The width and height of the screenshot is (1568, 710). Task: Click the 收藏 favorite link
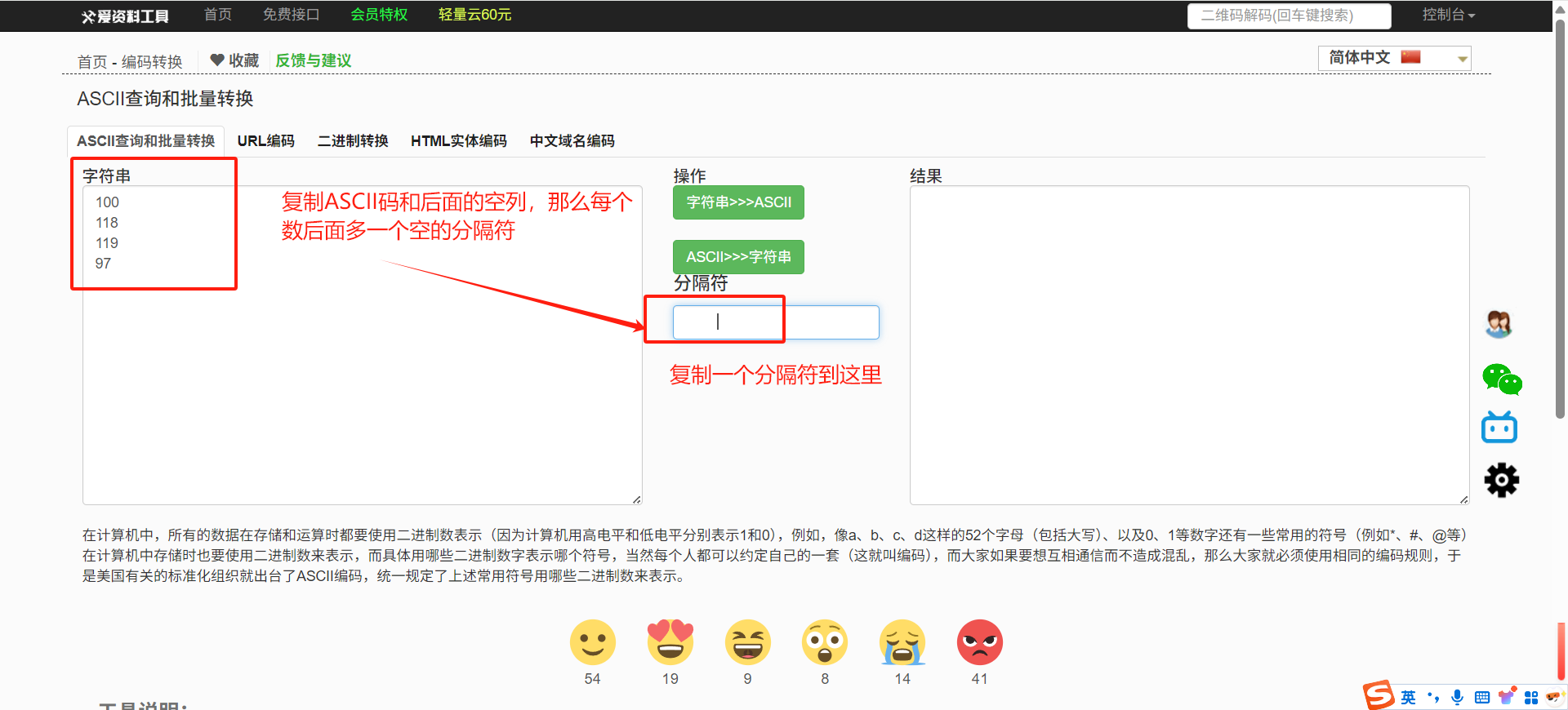234,60
